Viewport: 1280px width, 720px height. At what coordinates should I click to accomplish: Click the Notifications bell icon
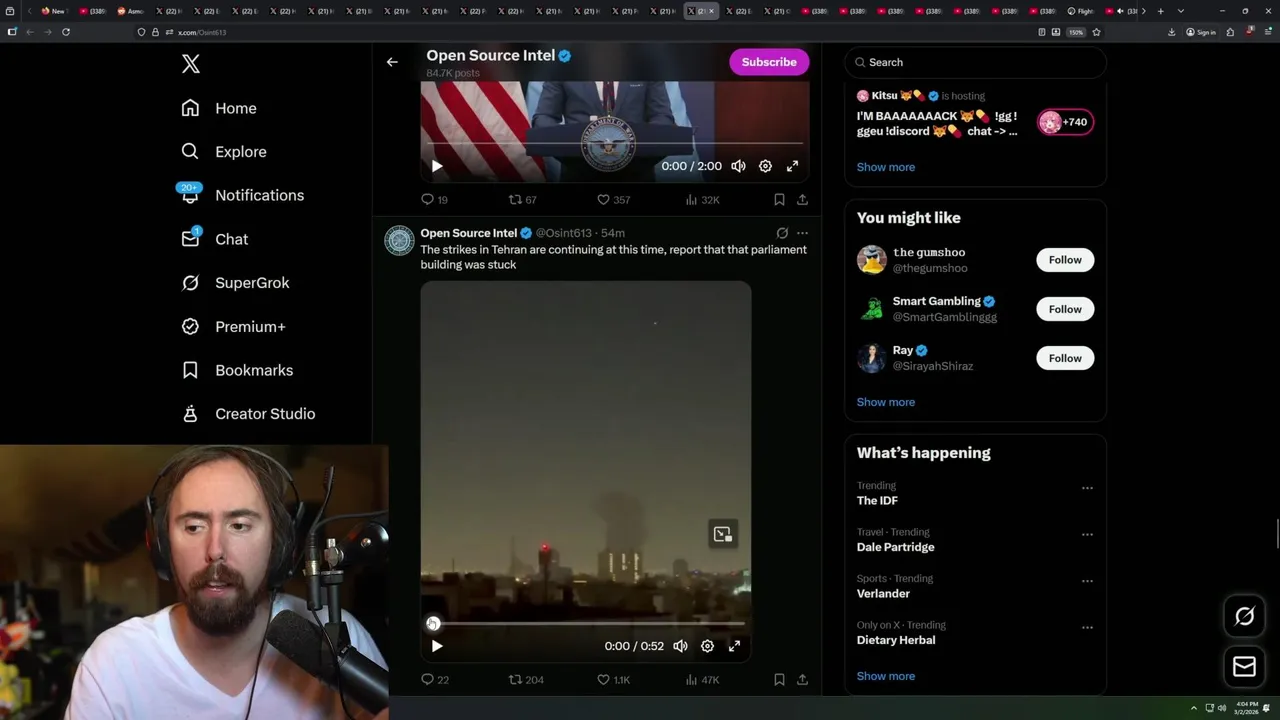(190, 195)
